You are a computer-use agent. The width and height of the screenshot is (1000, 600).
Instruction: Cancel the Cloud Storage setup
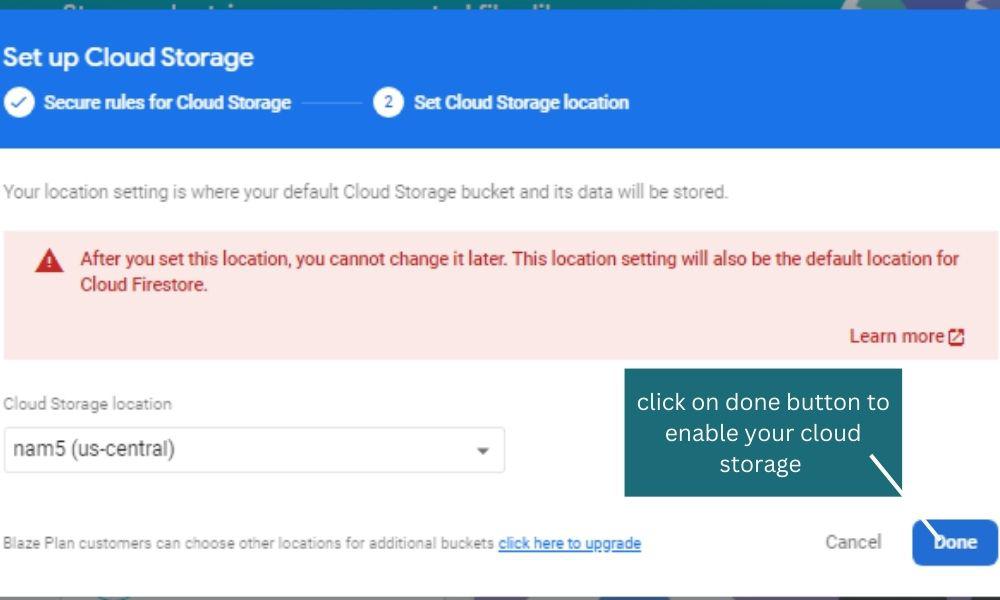point(854,541)
